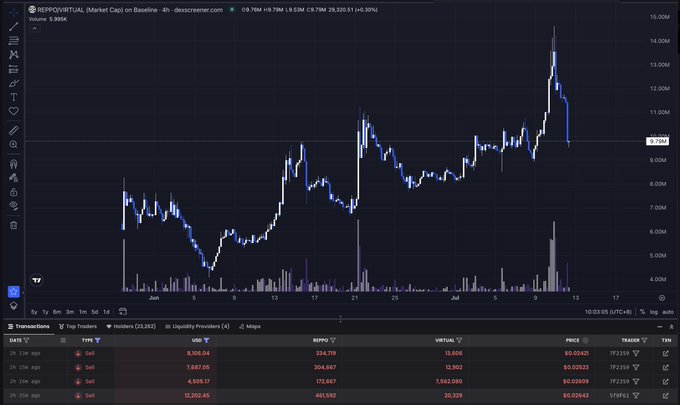
Task: Filter by trader 5f8F61
Action: [x=636, y=395]
